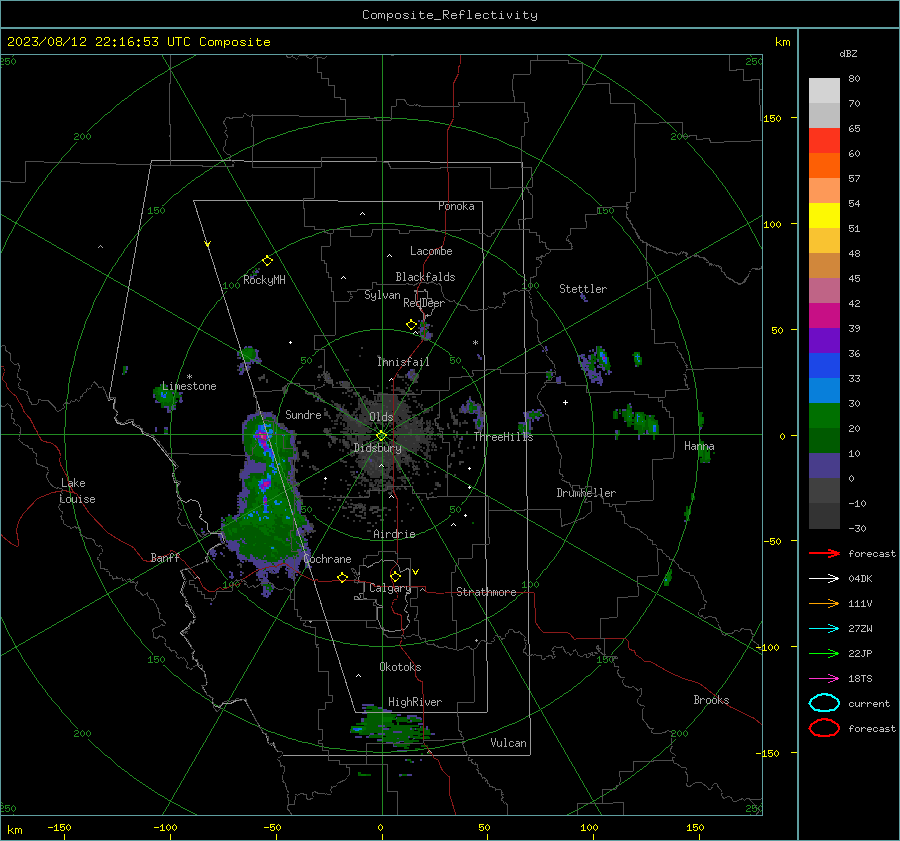The width and height of the screenshot is (900, 841).
Task: Click the red forecast arrow in legend
Action: click(x=824, y=553)
